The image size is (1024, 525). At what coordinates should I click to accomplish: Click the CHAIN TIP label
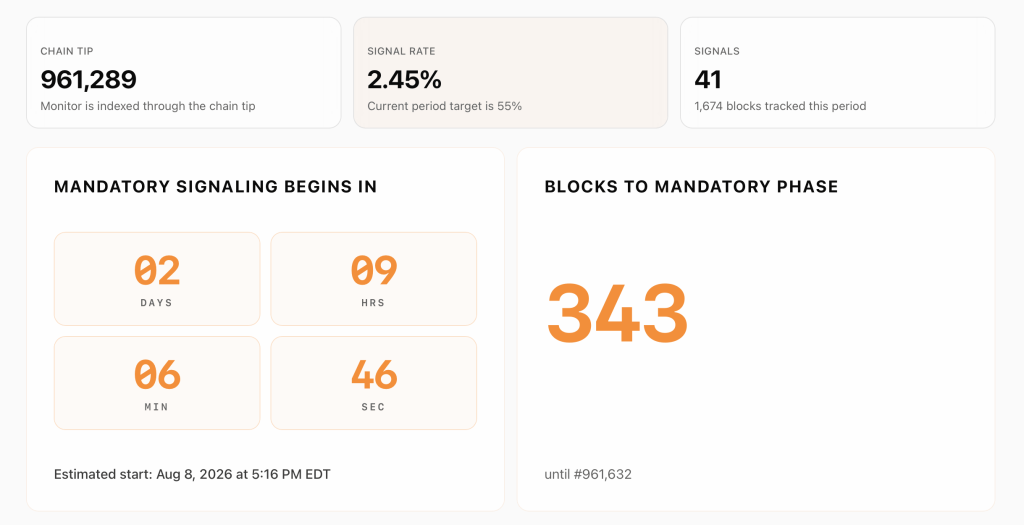point(67,51)
